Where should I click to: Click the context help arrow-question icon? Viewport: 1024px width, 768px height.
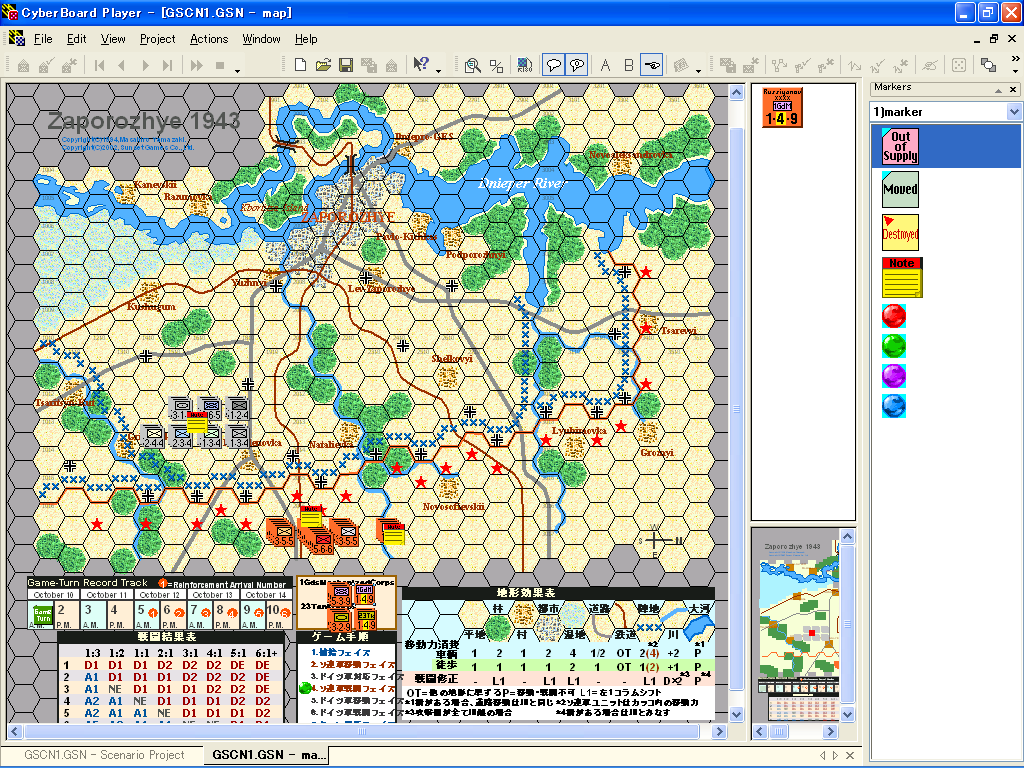(421, 64)
